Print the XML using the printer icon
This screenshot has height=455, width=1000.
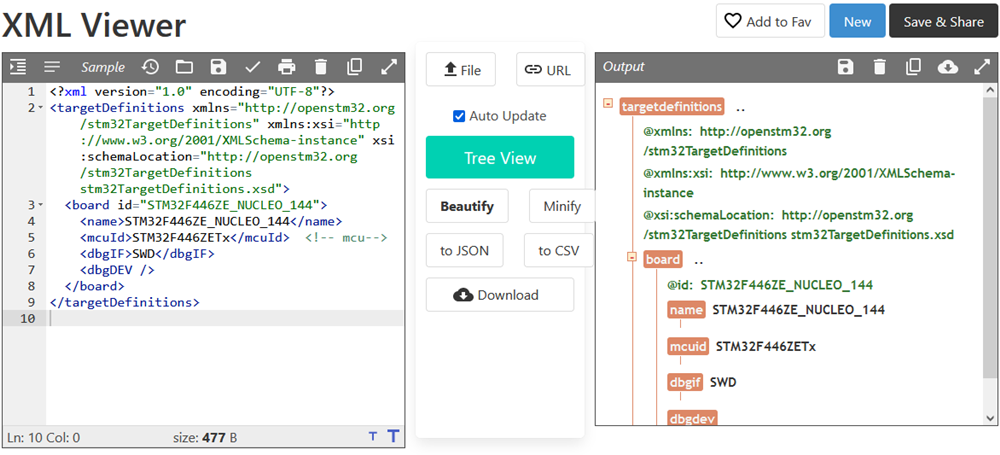(x=287, y=67)
